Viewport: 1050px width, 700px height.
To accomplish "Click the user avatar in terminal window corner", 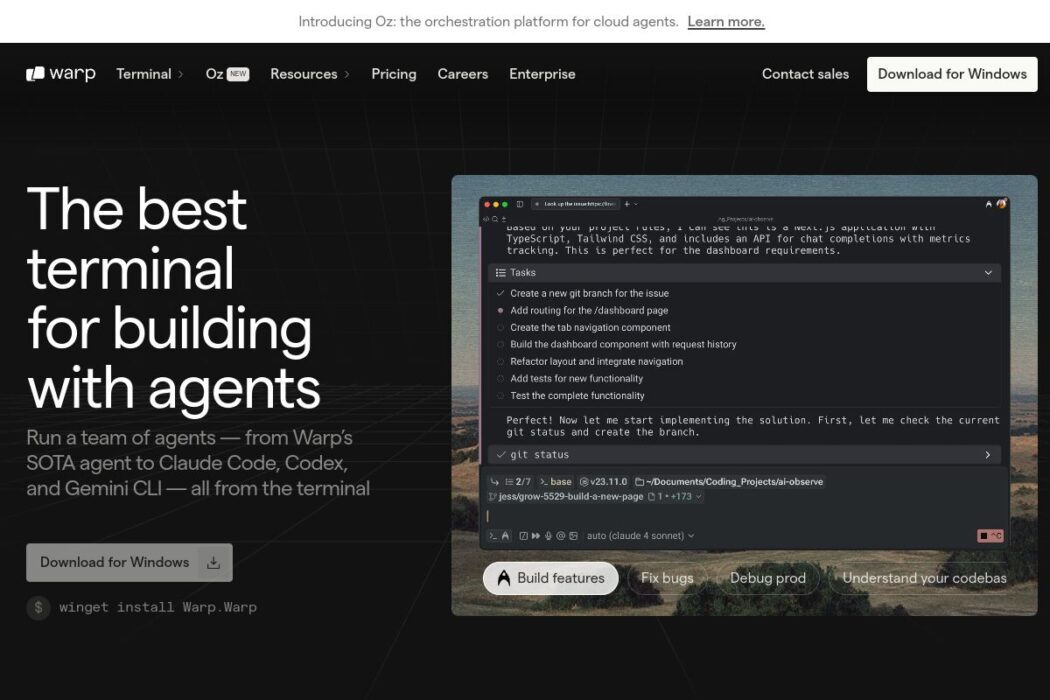I will [x=1001, y=203].
